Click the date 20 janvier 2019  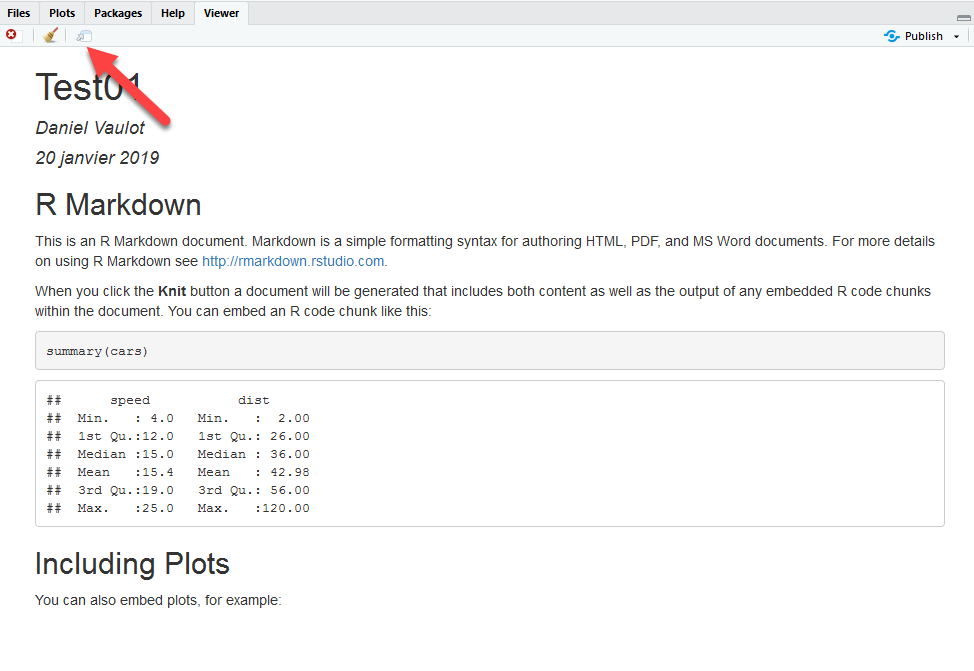coord(97,158)
